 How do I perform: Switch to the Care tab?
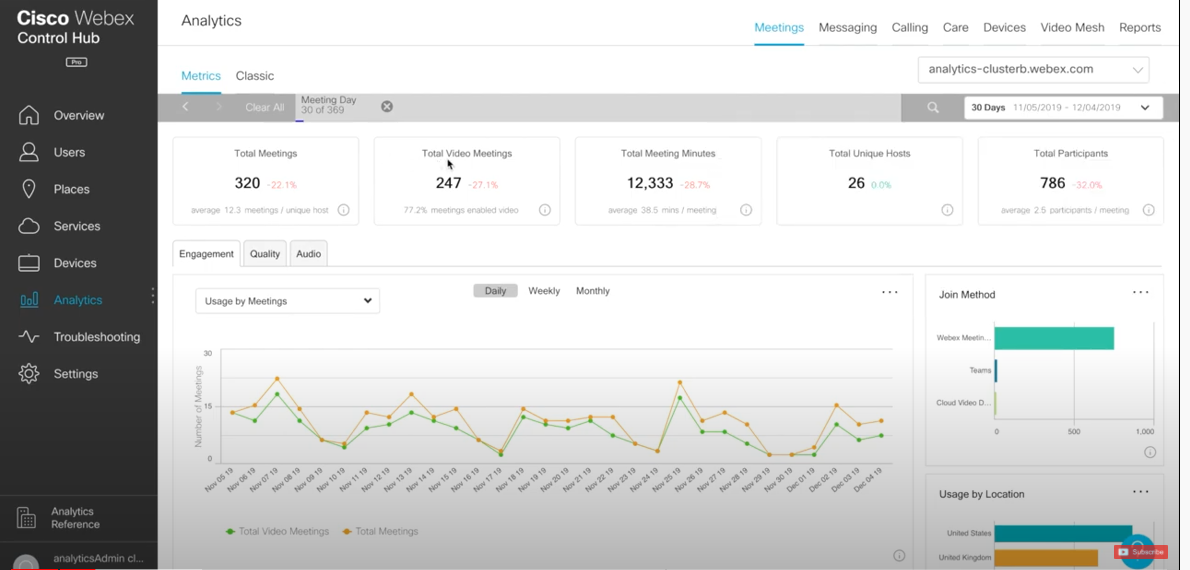955,27
